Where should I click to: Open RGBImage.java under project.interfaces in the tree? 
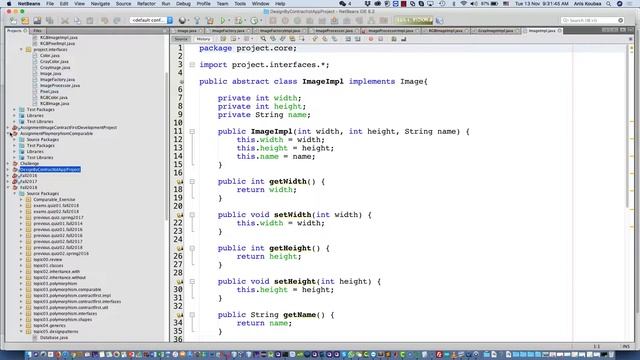(54, 103)
